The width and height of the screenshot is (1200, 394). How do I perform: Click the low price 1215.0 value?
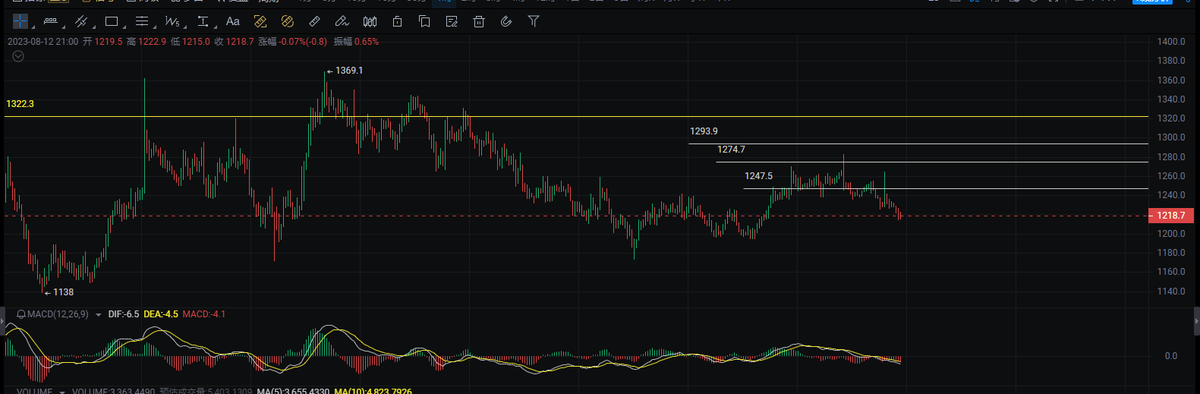pos(196,41)
